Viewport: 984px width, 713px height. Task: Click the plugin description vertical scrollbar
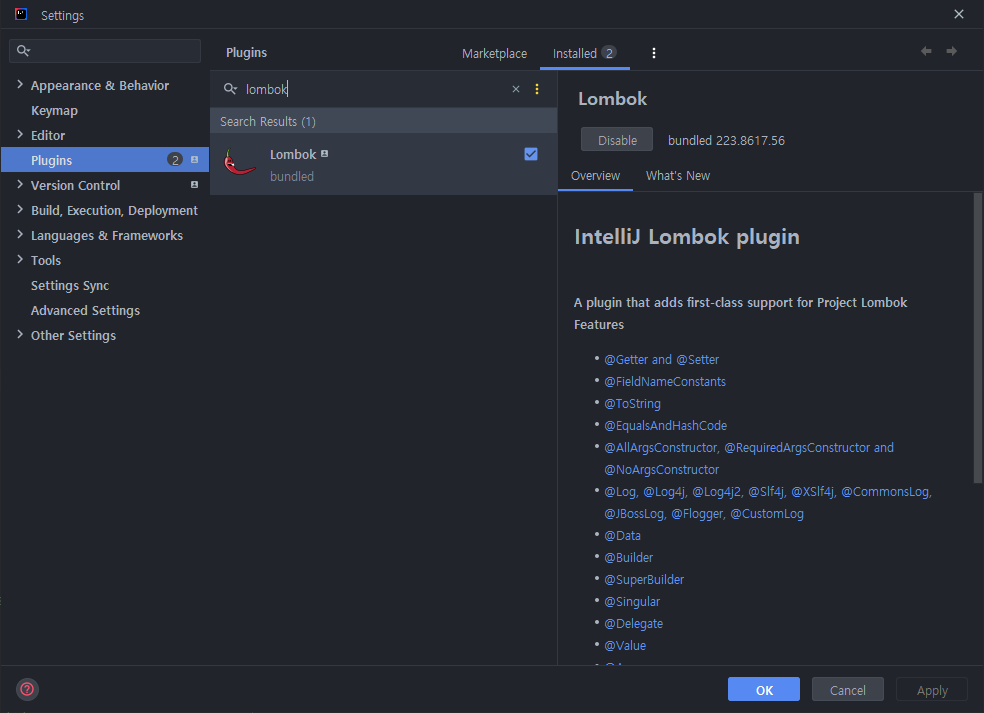coord(977,338)
